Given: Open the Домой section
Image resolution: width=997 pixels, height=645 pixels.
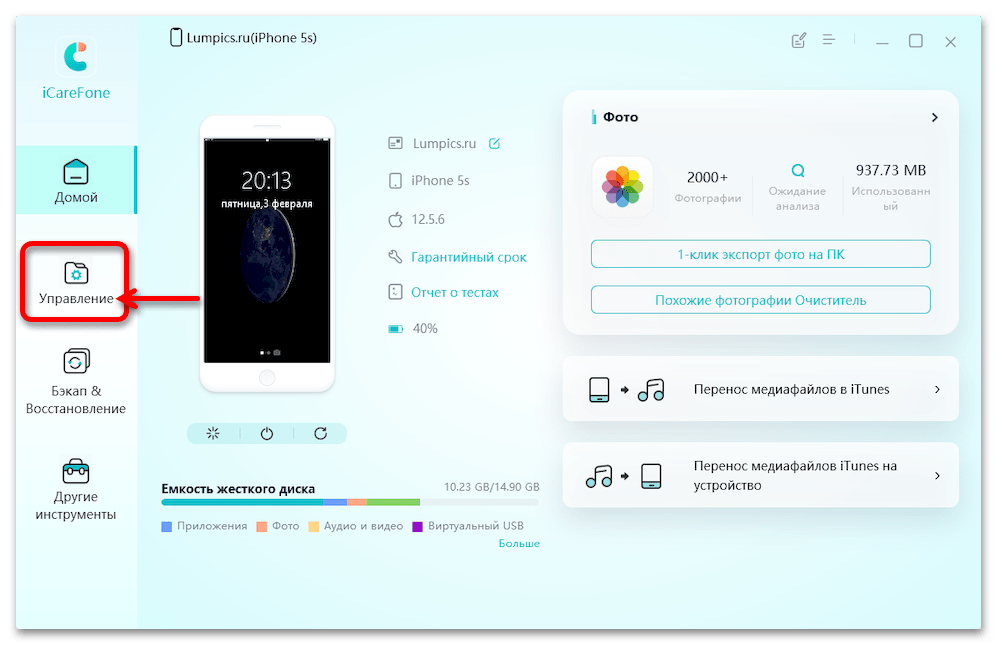Looking at the screenshot, I should point(76,180).
